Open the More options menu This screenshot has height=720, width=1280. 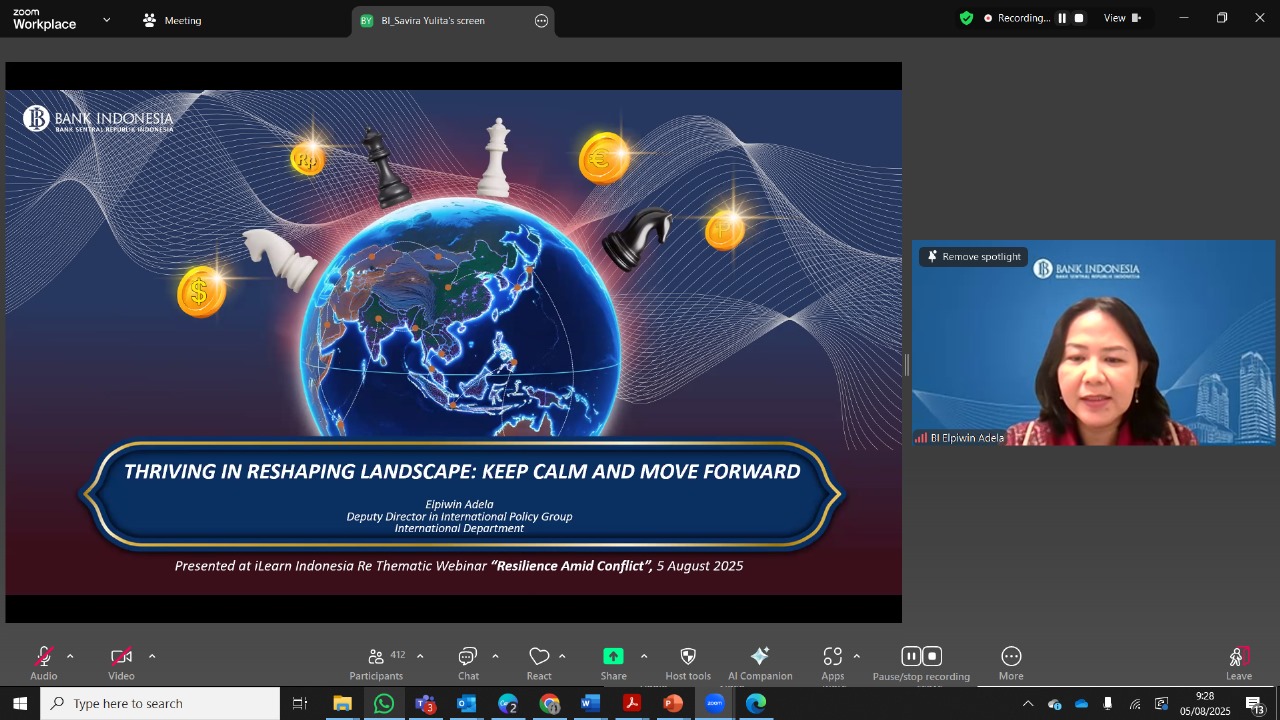pos(1011,663)
